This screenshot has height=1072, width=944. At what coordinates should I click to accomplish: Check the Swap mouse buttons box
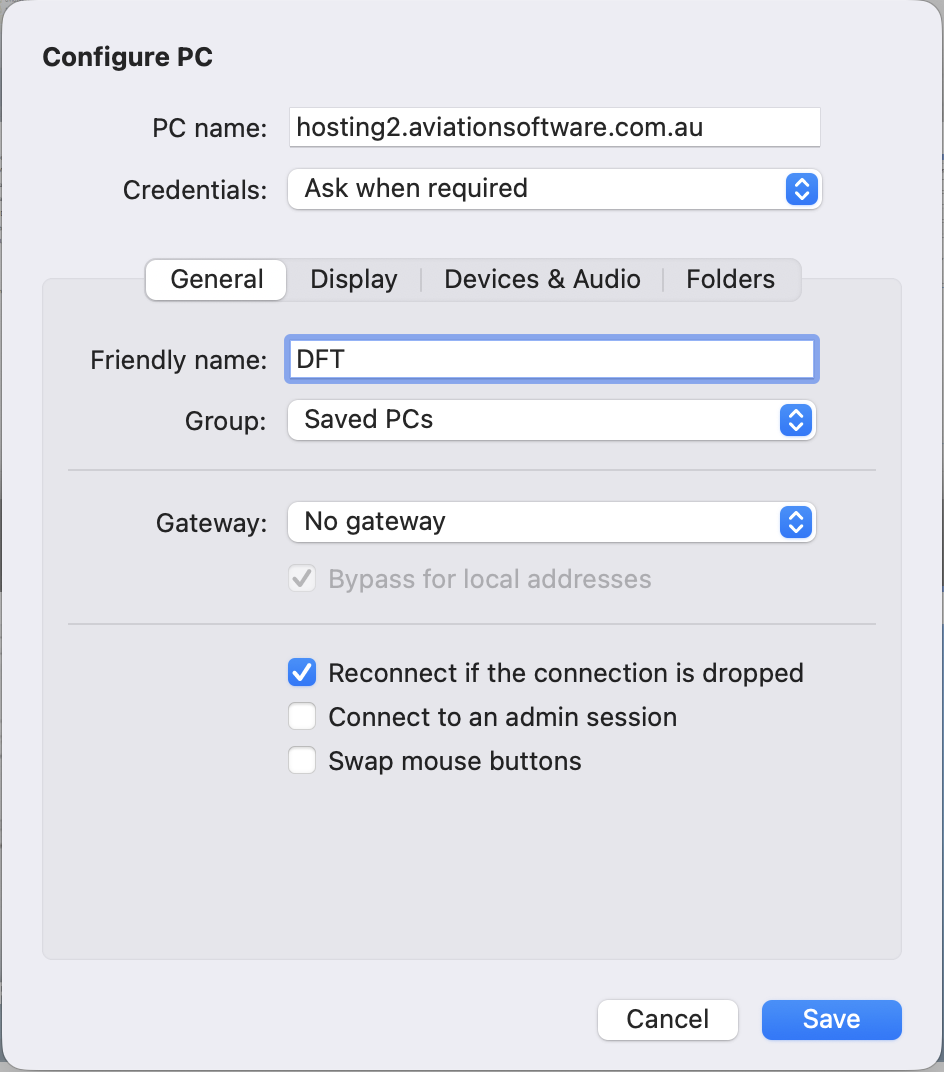point(302,761)
